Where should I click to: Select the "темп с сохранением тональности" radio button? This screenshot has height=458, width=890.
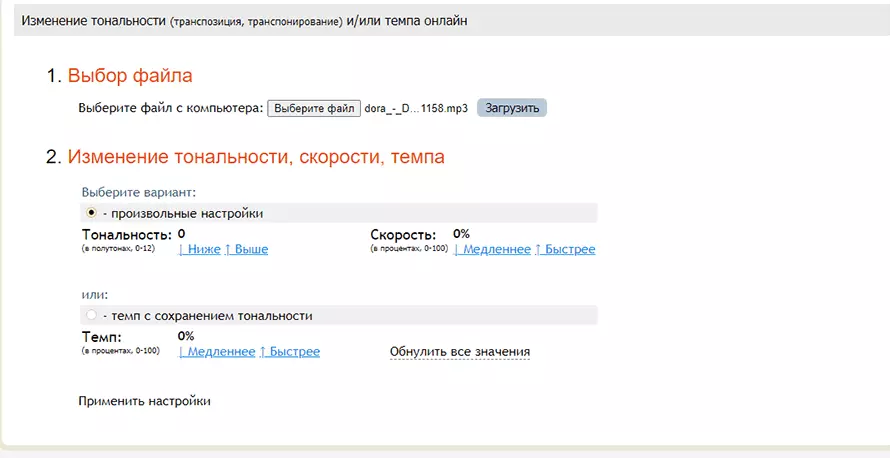point(92,315)
